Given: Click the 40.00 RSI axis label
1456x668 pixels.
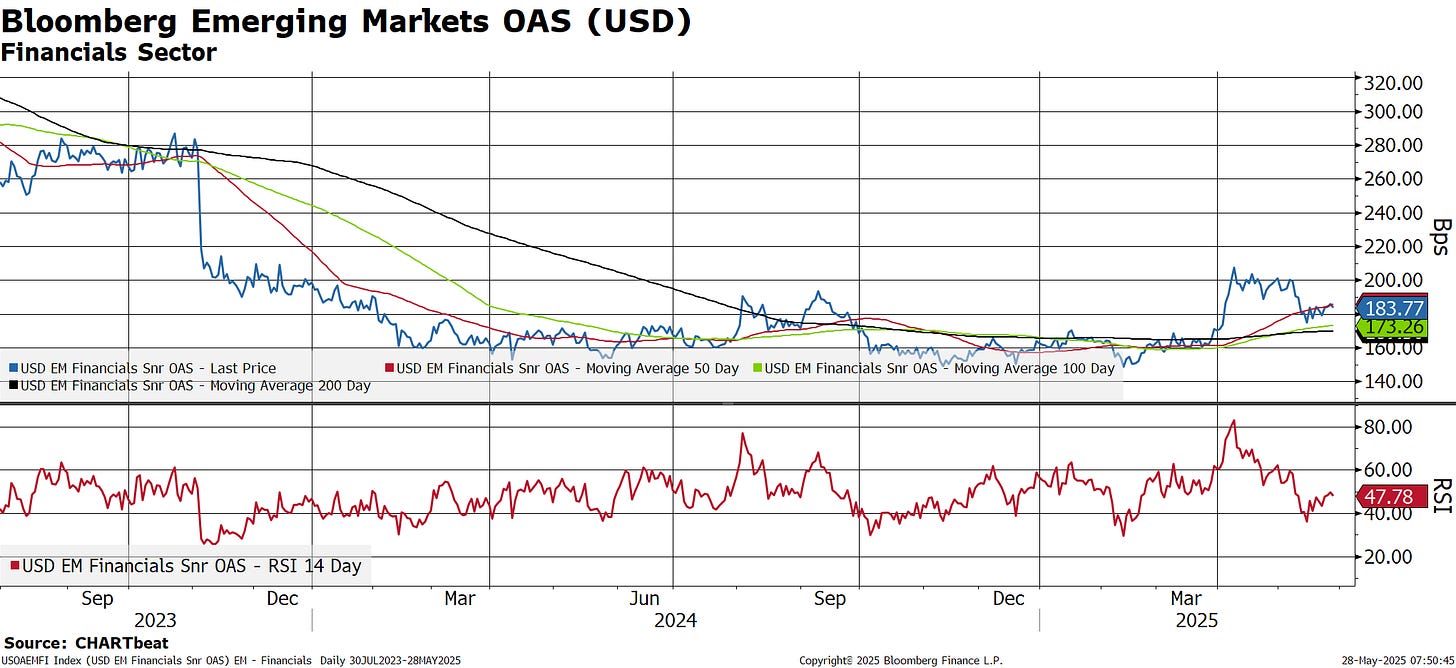Looking at the screenshot, I should coord(1390,513).
